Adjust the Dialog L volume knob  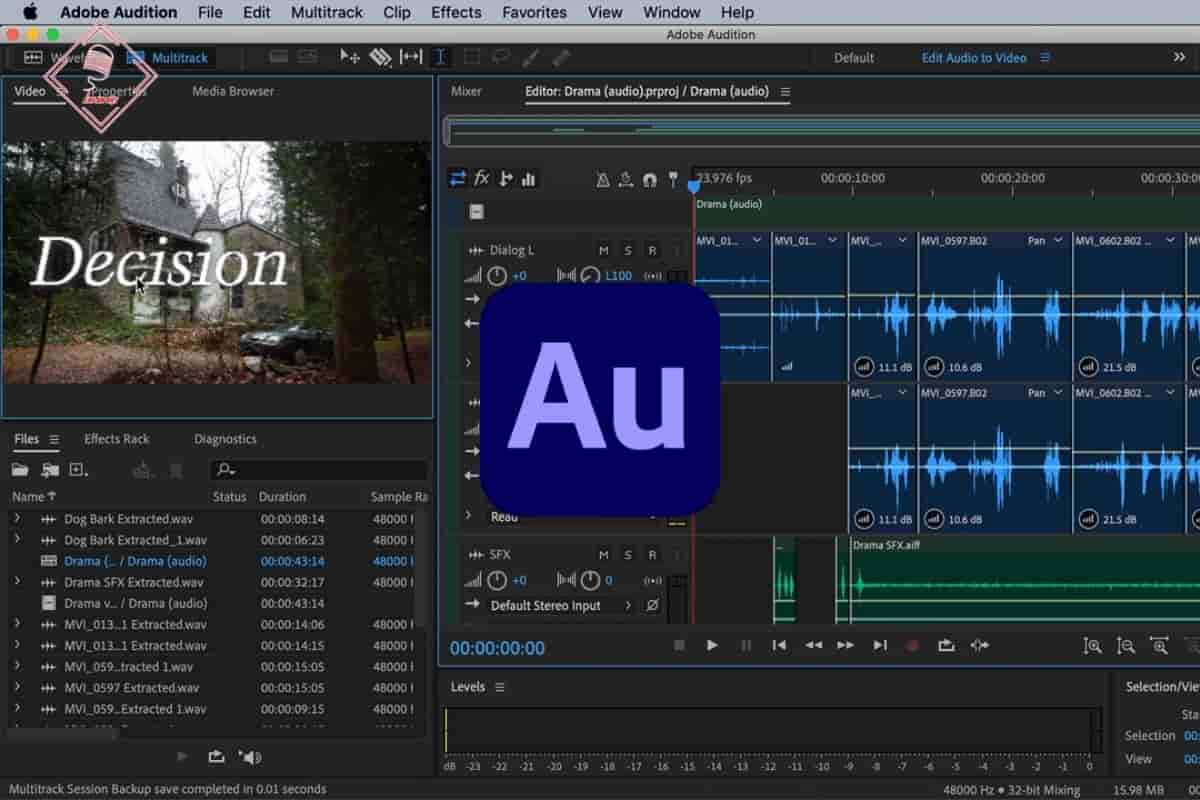497,274
